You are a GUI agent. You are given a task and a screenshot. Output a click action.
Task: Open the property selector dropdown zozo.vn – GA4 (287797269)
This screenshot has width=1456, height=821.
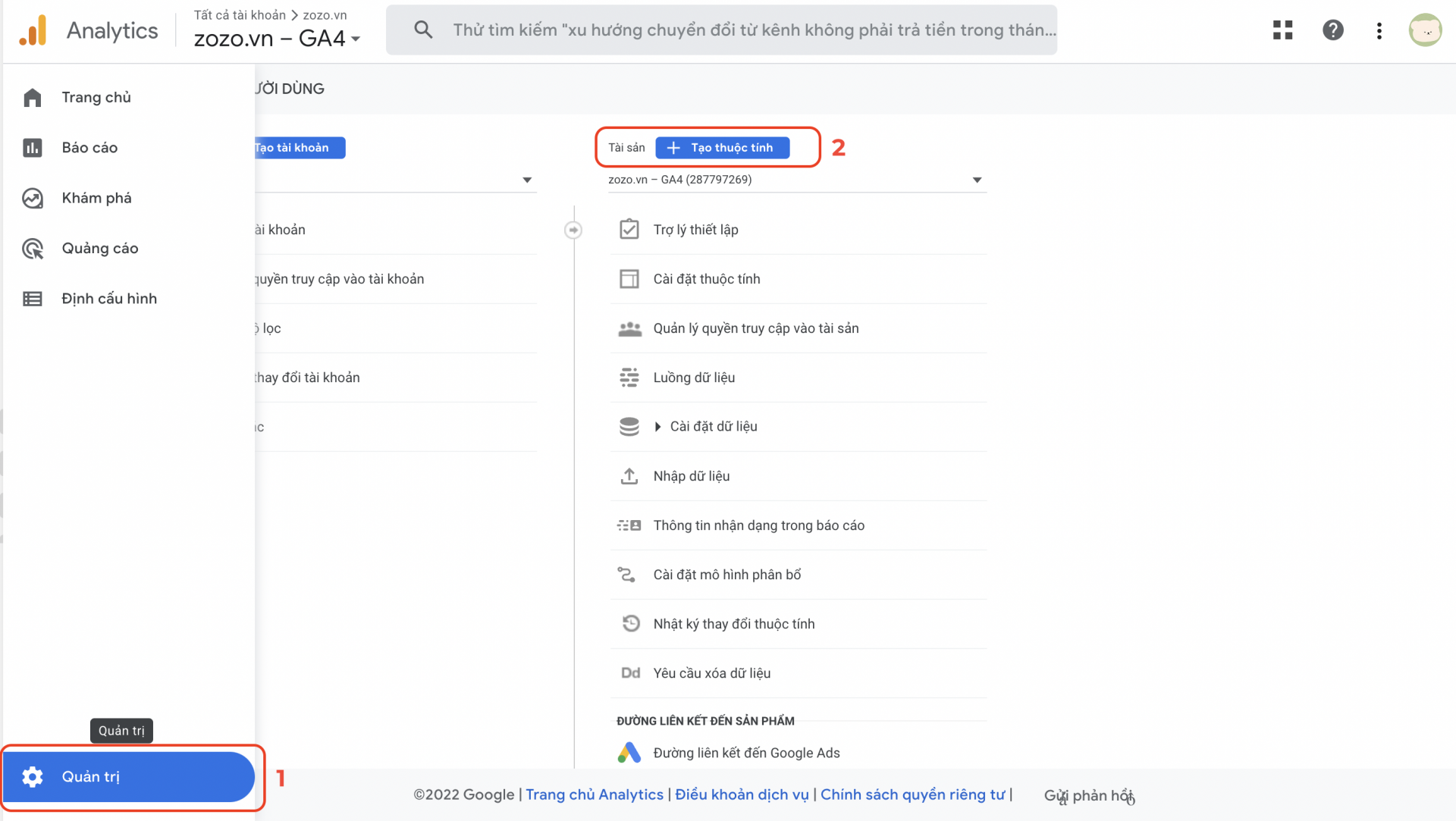pos(796,180)
